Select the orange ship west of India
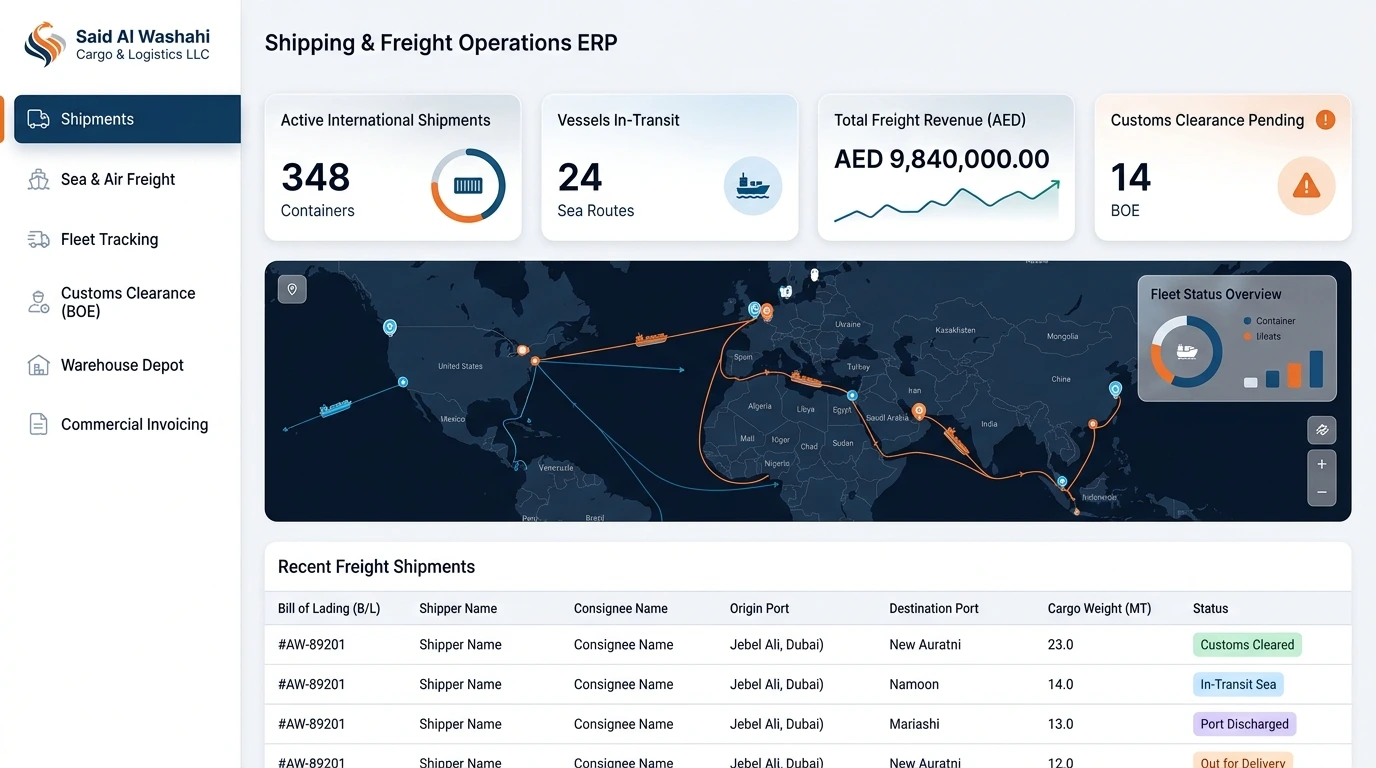The image size is (1376, 768). (x=956, y=441)
